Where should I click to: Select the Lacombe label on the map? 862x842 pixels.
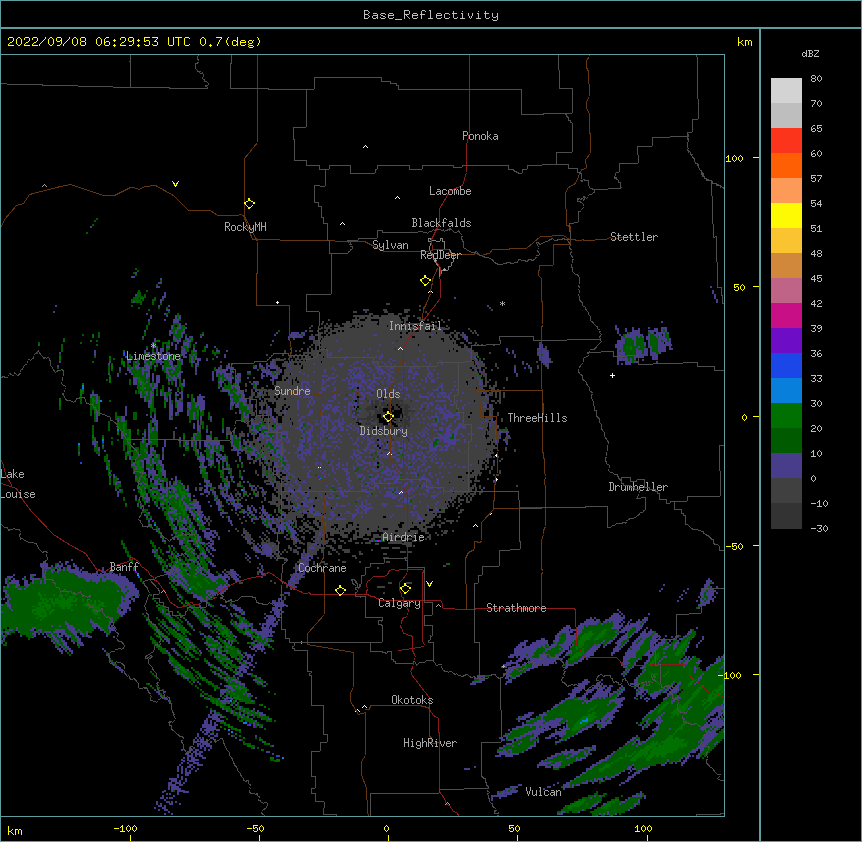click(x=450, y=191)
